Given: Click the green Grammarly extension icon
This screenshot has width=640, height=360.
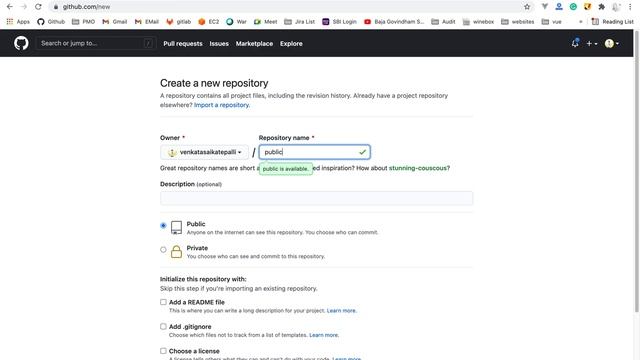Looking at the screenshot, I should [573, 7].
